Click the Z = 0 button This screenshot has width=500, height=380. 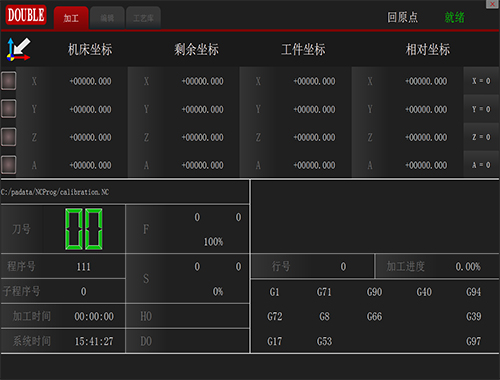tap(481, 137)
